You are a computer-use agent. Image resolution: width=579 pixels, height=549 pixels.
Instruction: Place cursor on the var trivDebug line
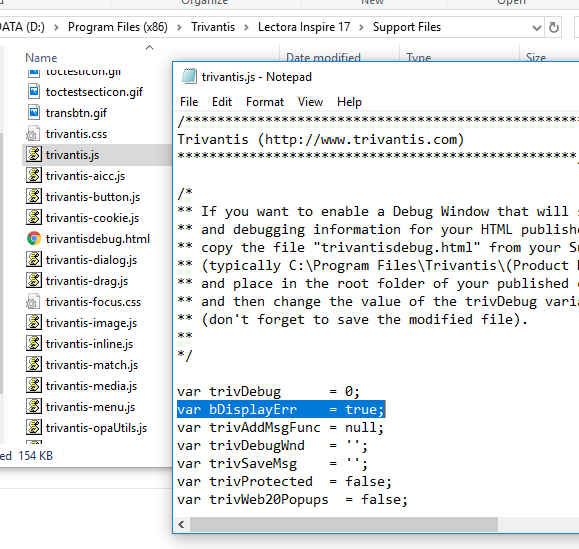pyautogui.click(x=268, y=391)
